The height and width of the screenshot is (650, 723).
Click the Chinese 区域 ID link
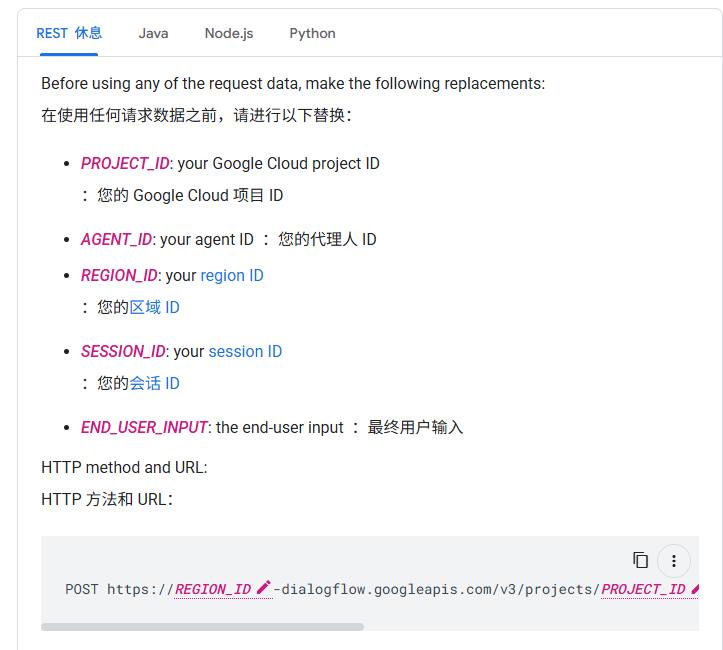click(154, 307)
